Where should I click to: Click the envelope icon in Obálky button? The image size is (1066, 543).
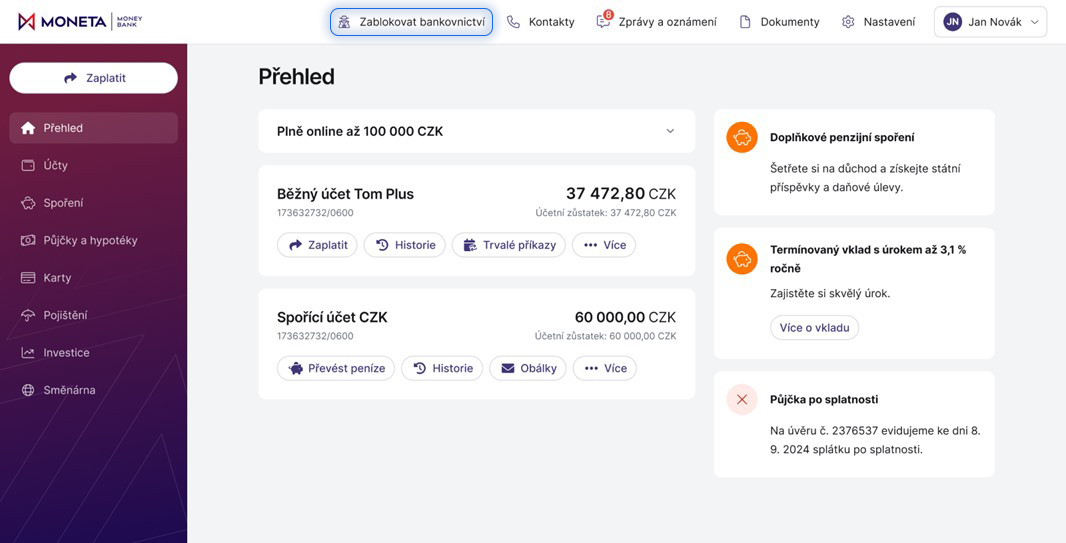click(x=508, y=368)
